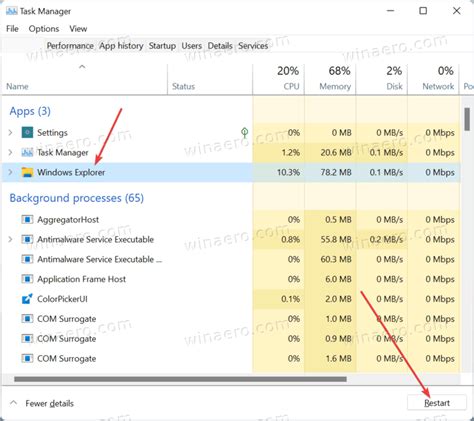Switch to the Performance tab
The height and width of the screenshot is (421, 474).
[x=70, y=46]
